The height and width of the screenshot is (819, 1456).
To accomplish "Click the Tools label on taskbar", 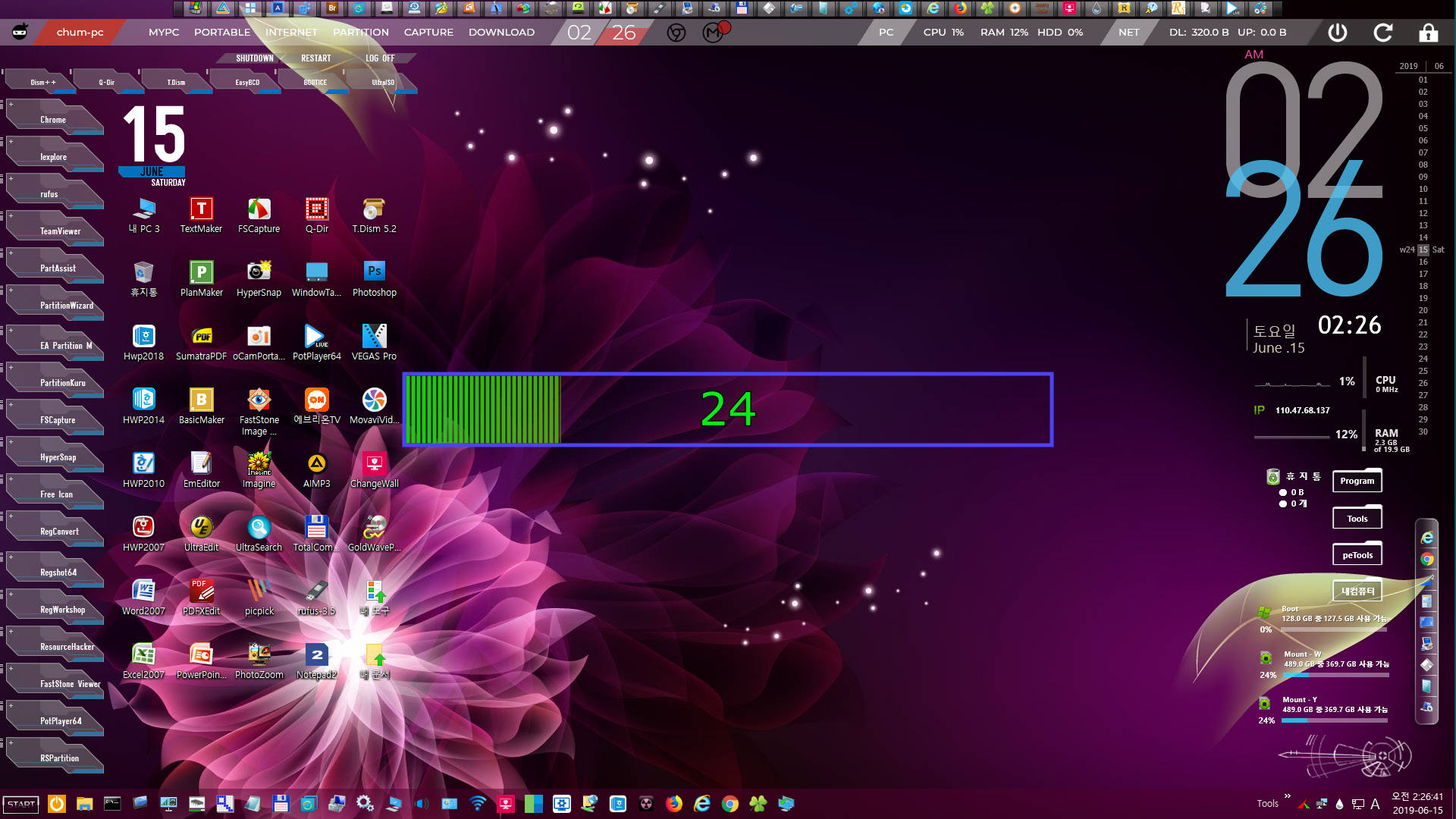I will (x=1267, y=804).
